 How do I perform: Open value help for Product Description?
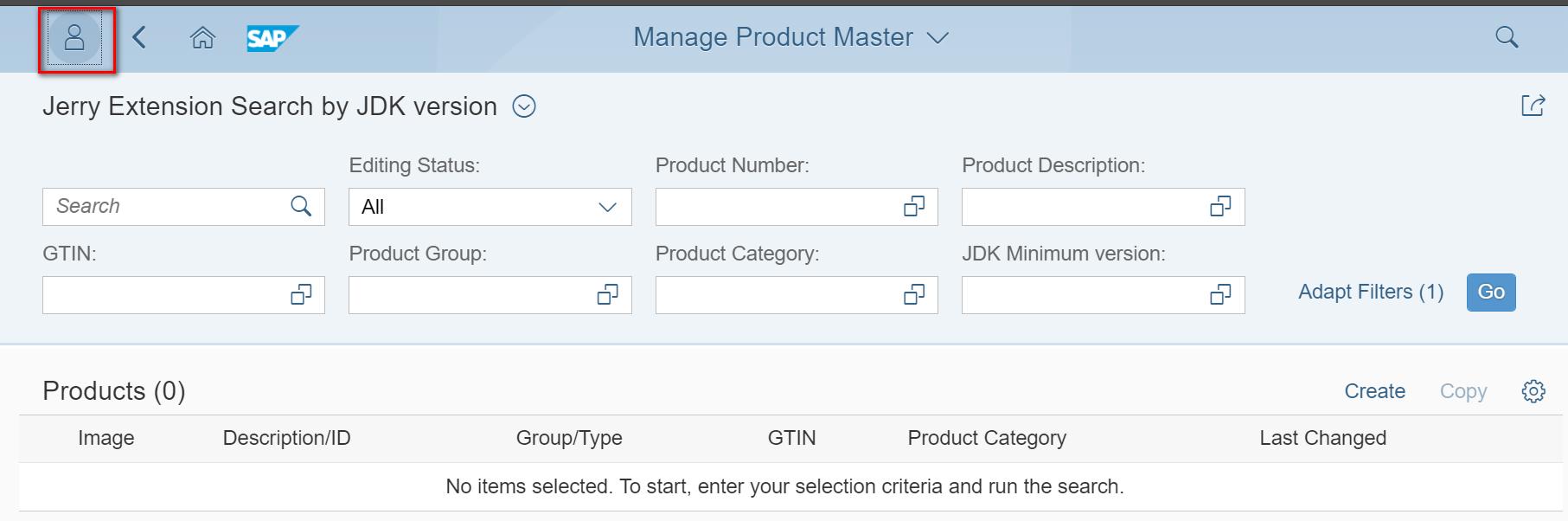point(1219,207)
